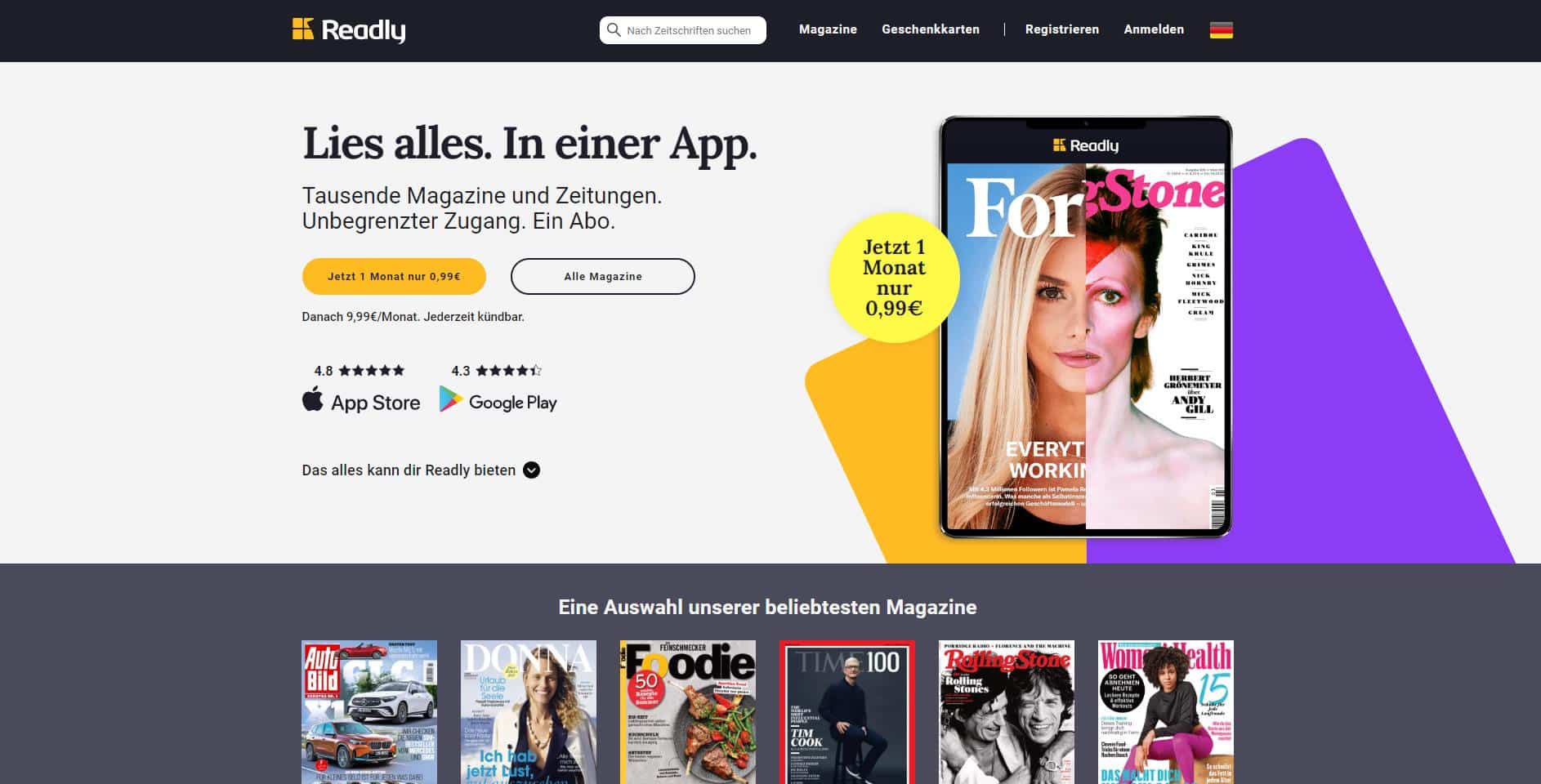Click the 'Google Play' text link
This screenshot has width=1541, height=784.
click(x=512, y=403)
